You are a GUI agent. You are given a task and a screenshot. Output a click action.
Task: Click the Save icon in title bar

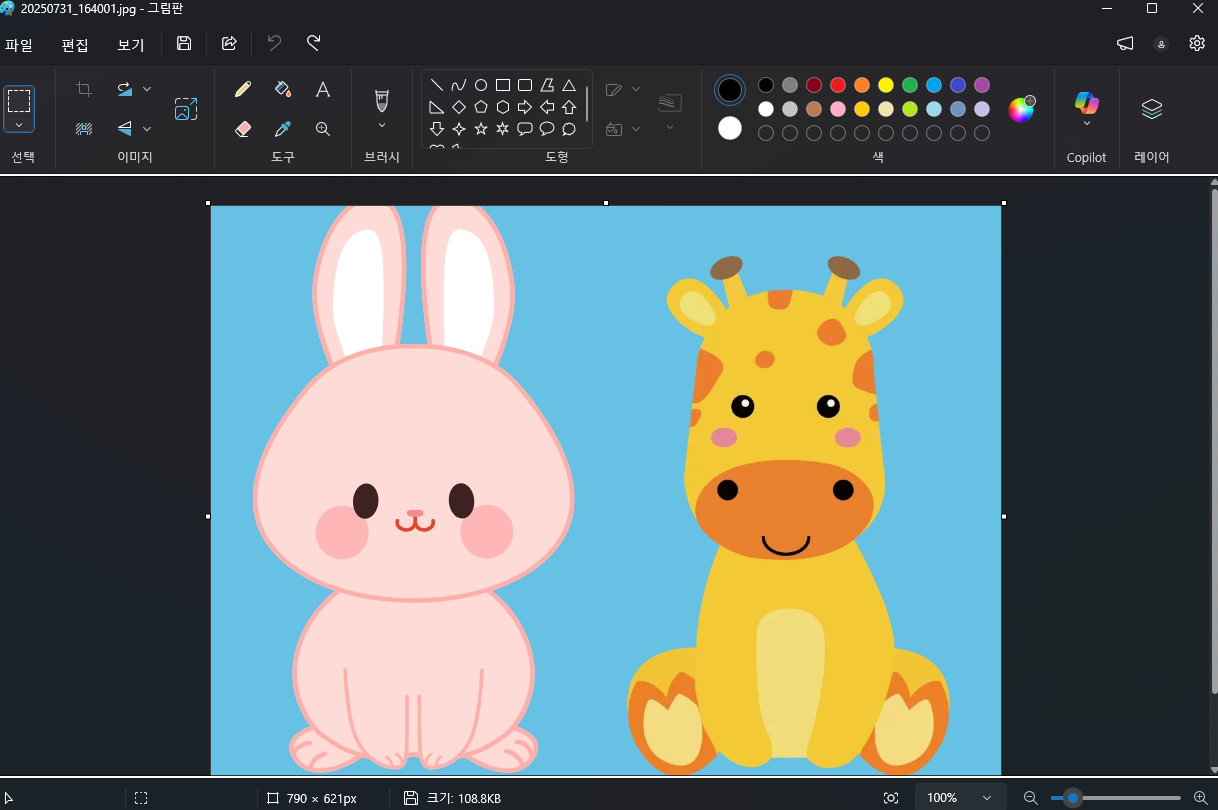(184, 43)
